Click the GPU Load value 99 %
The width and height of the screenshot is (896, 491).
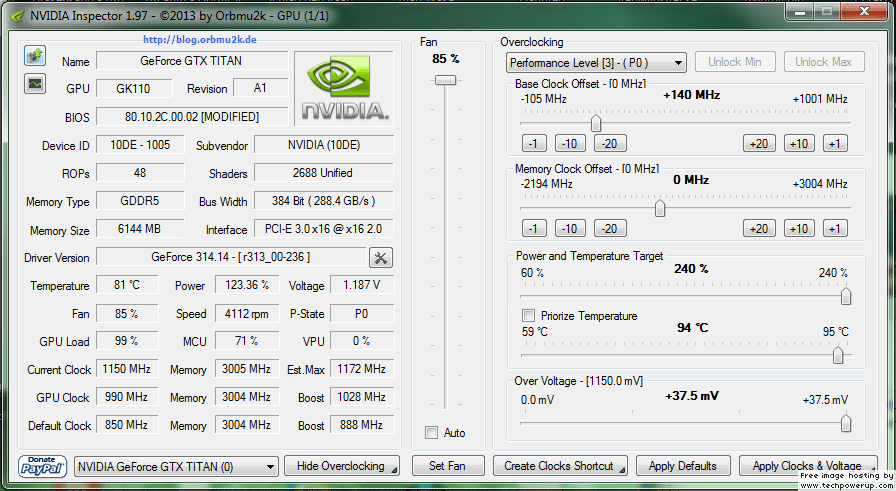click(x=127, y=341)
